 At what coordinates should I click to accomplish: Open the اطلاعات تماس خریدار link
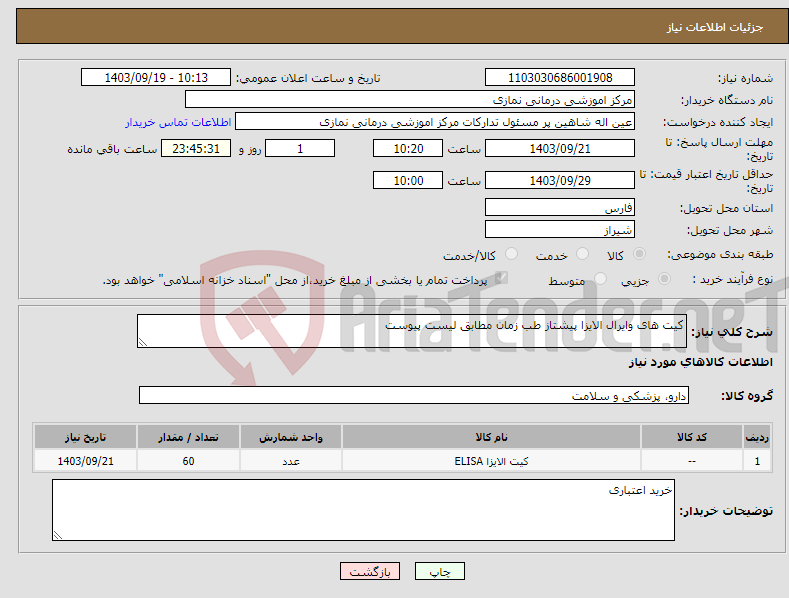[x=178, y=122]
